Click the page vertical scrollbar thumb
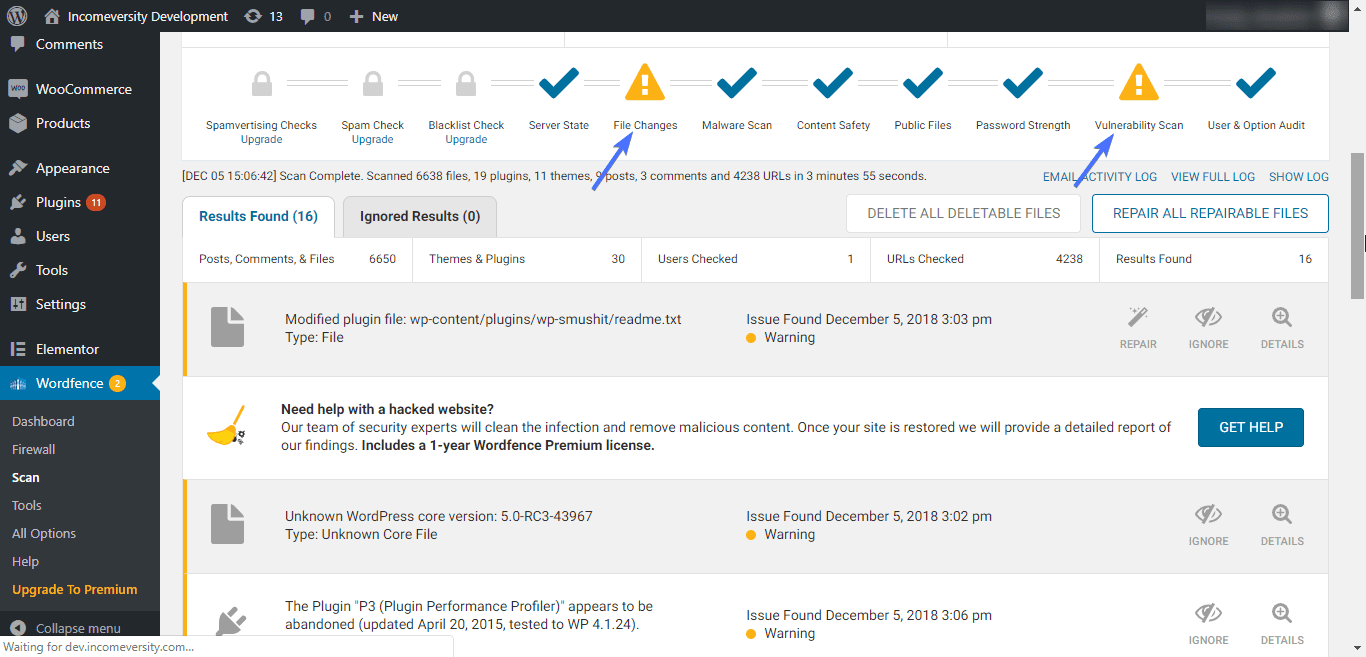Viewport: 1366px width, 657px height. pyautogui.click(x=1357, y=225)
